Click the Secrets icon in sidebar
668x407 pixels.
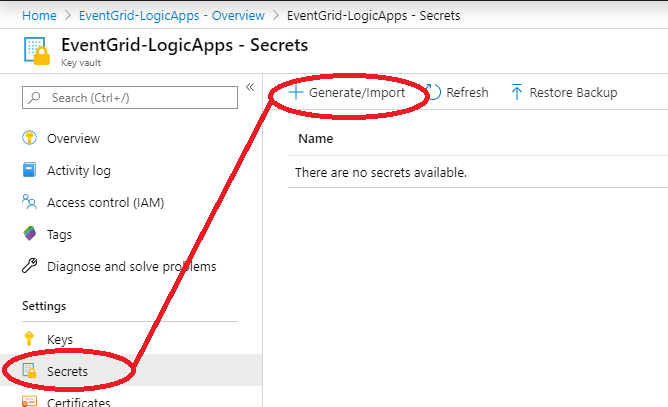[29, 371]
